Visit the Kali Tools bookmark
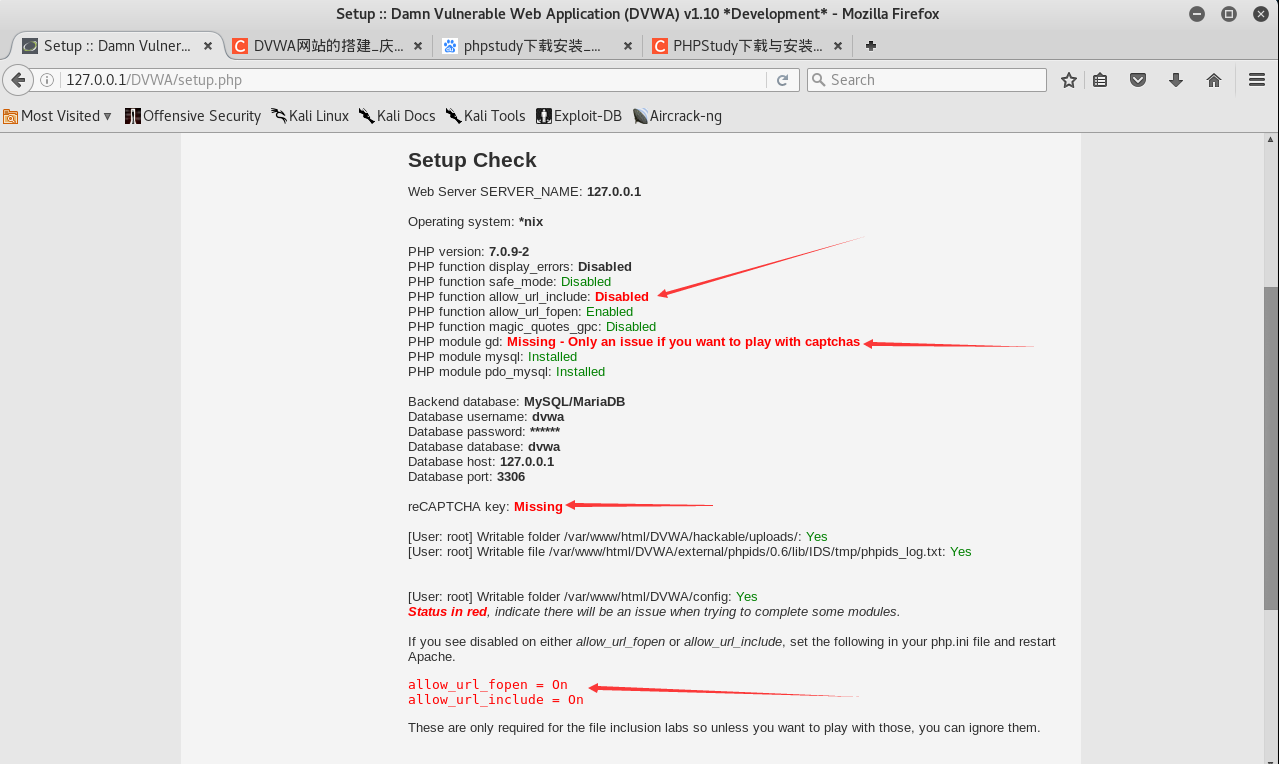 coord(486,115)
